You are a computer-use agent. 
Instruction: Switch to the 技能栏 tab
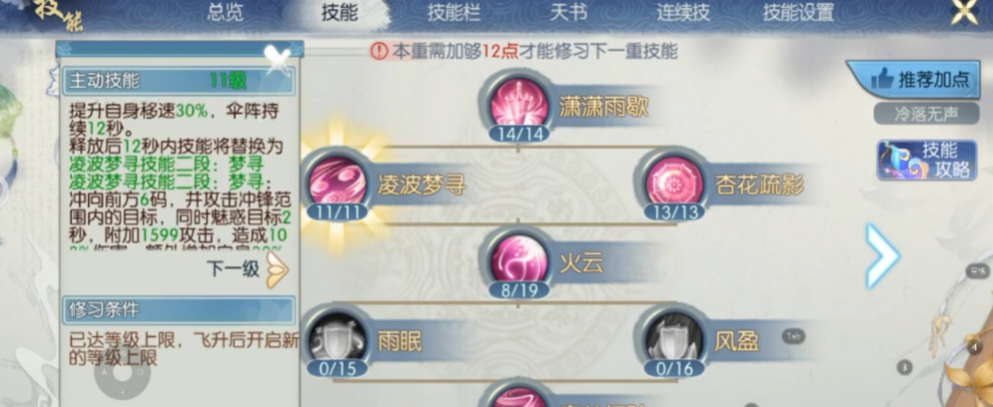pyautogui.click(x=453, y=13)
